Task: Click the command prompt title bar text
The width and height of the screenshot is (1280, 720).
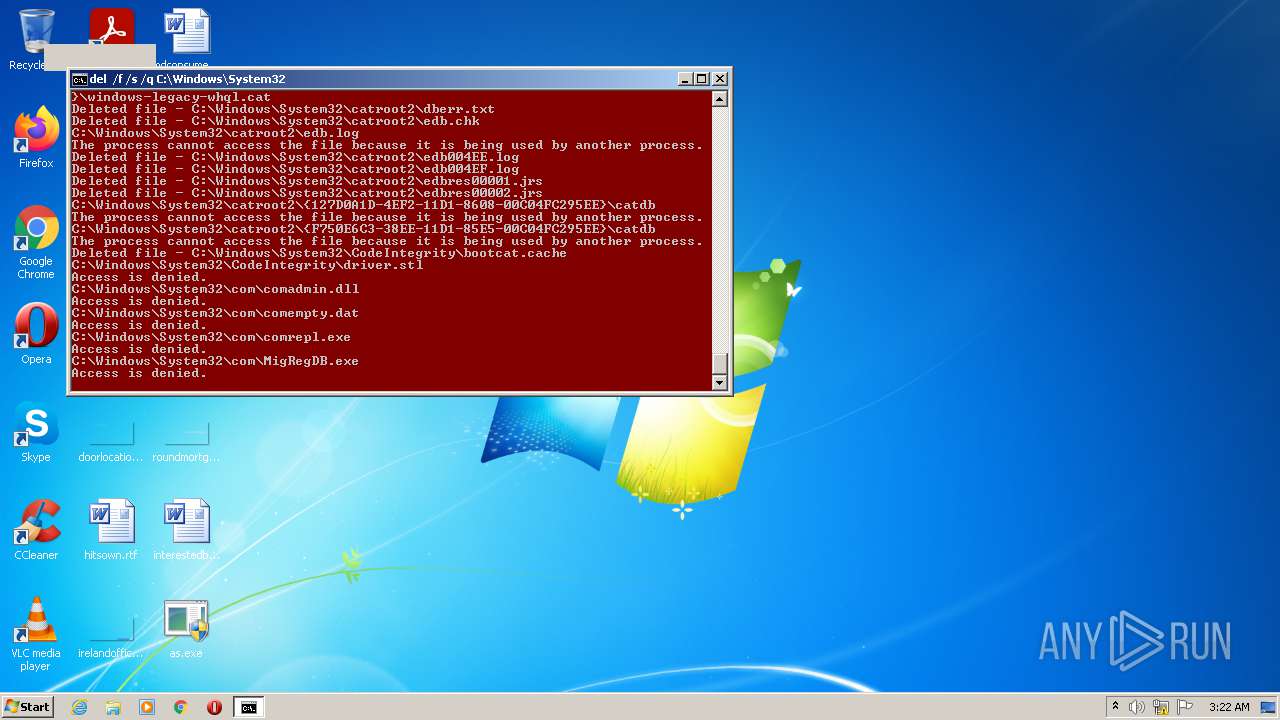Action: (x=187, y=79)
